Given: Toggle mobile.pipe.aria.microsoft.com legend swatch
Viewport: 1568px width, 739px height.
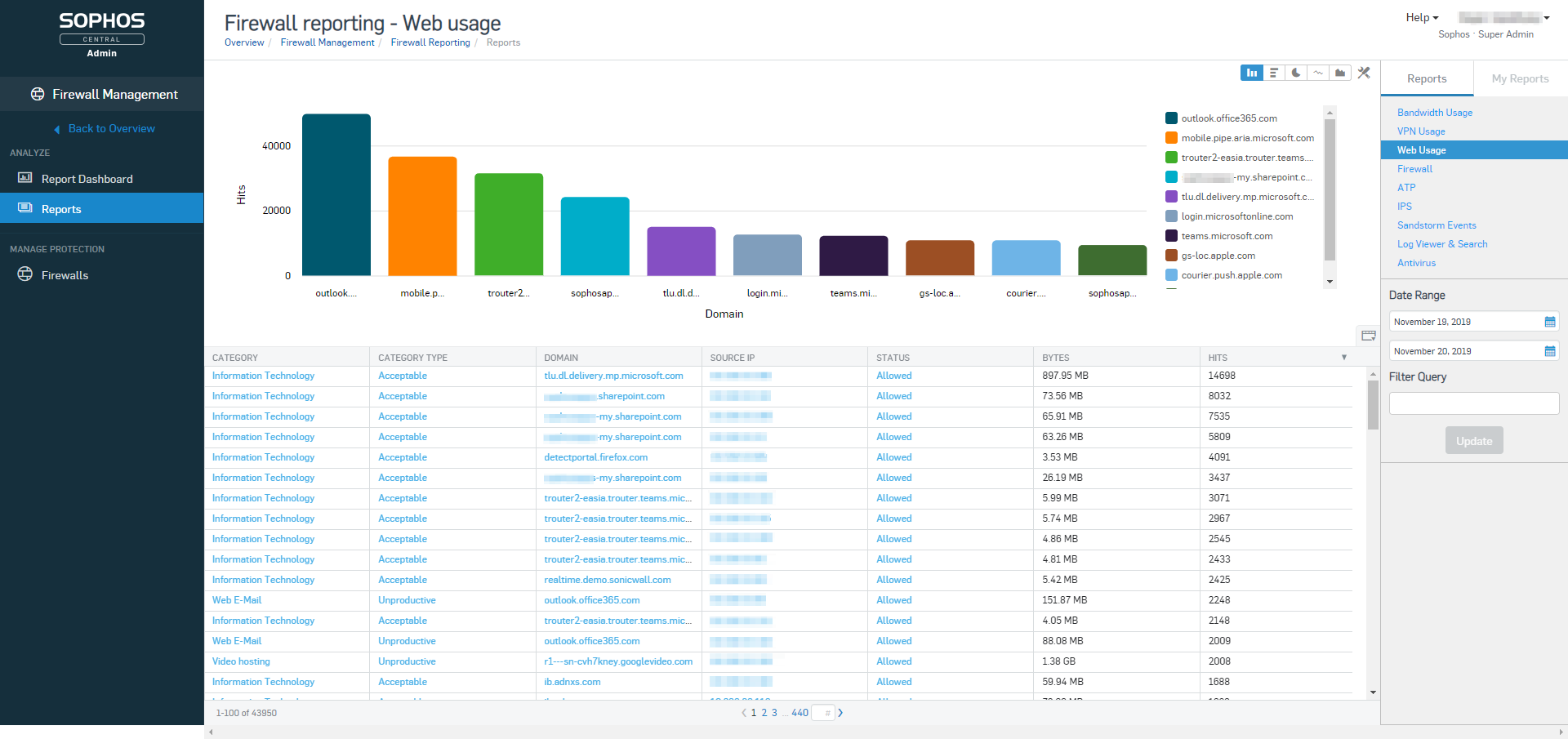Looking at the screenshot, I should (x=1171, y=138).
